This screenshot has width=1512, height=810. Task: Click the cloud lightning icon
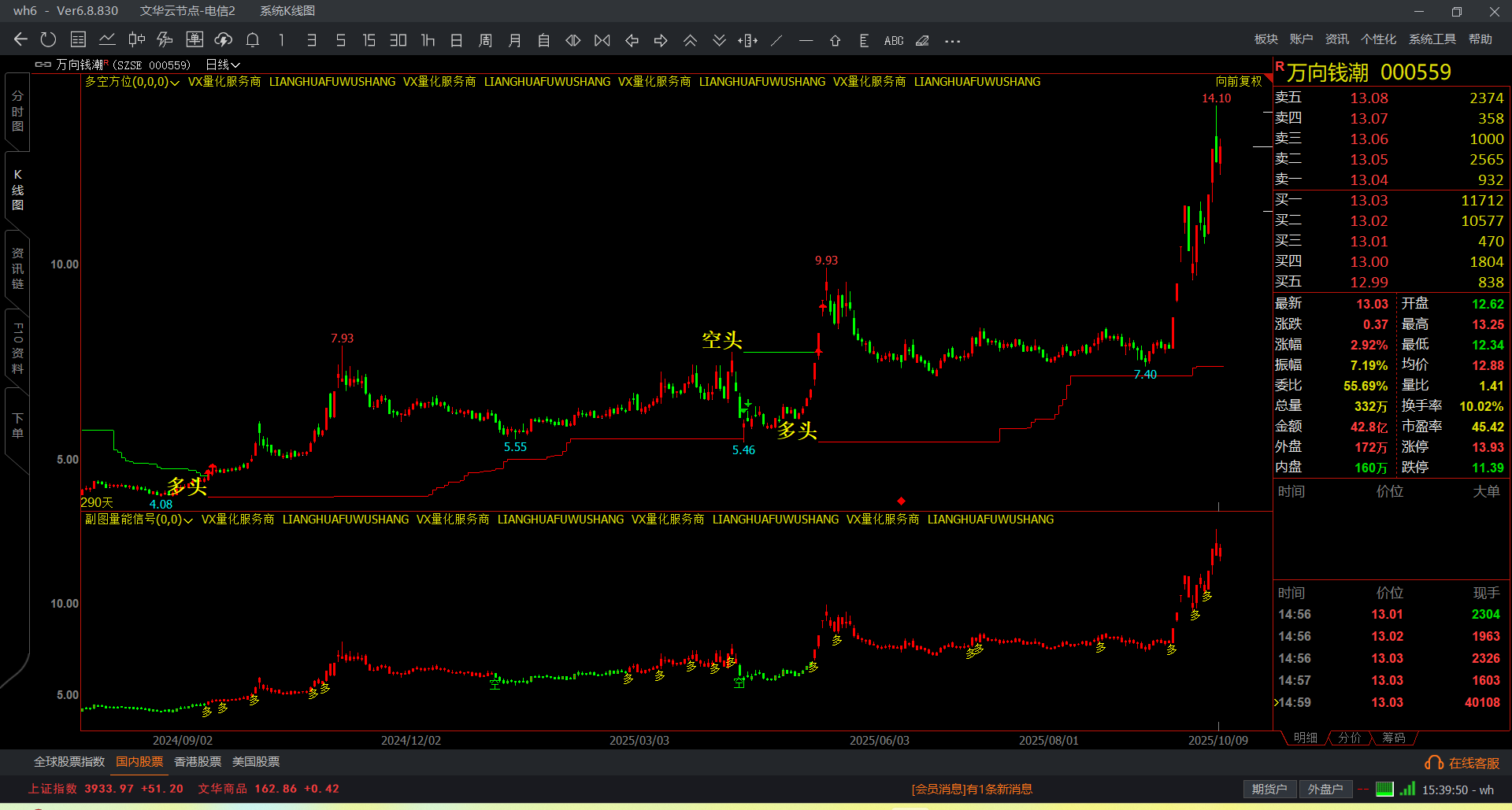224,40
